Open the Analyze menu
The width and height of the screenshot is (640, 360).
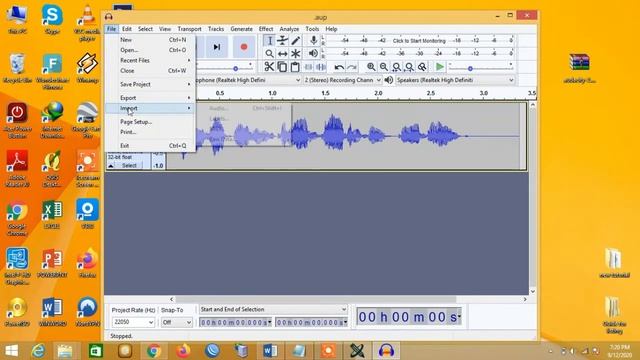point(289,29)
